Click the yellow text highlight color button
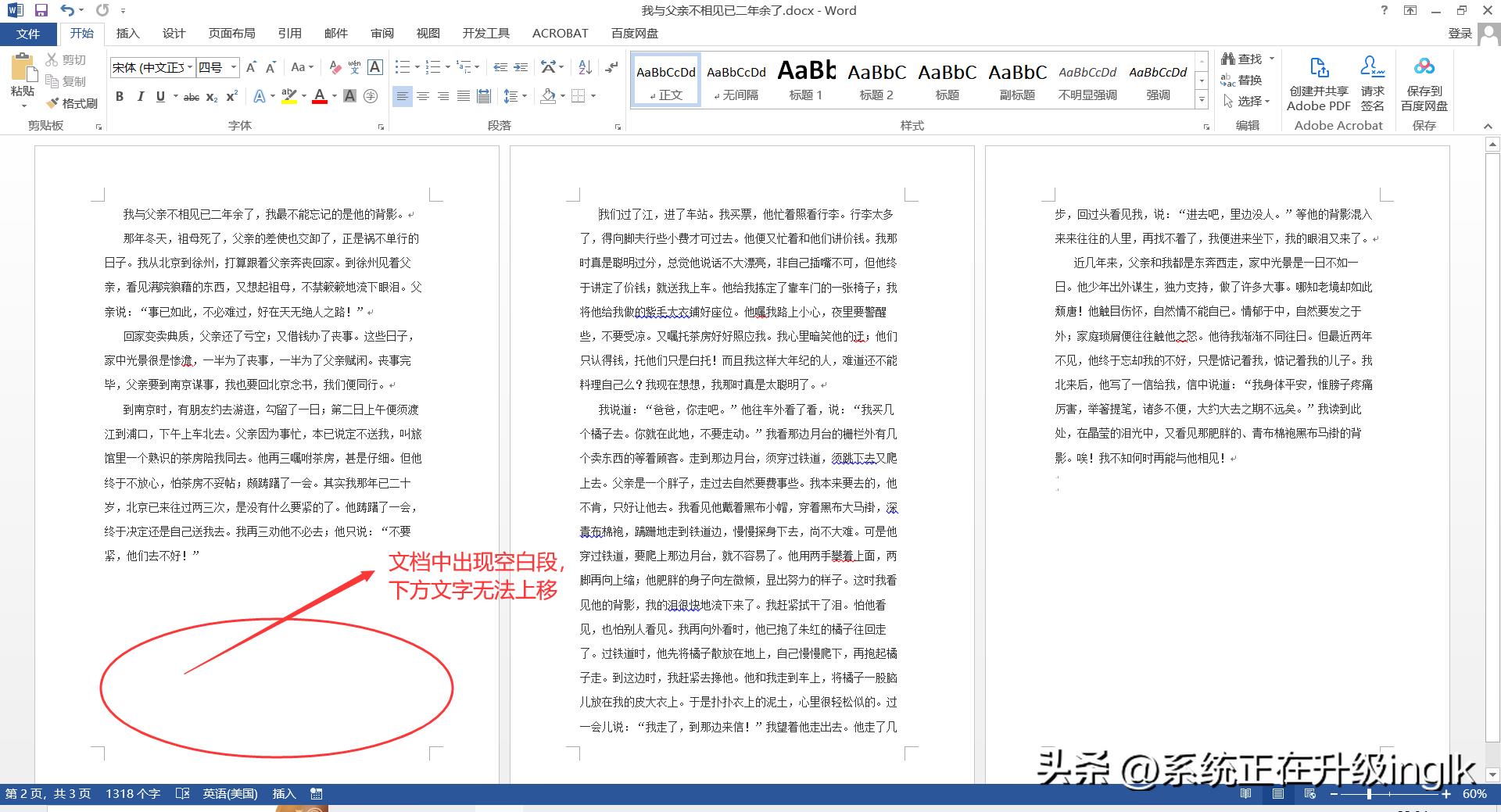The height and width of the screenshot is (812, 1501). (x=288, y=97)
